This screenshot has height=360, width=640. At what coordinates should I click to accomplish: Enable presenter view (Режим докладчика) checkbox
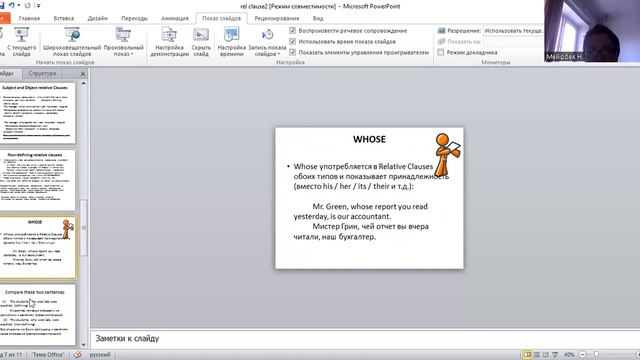[x=441, y=52]
